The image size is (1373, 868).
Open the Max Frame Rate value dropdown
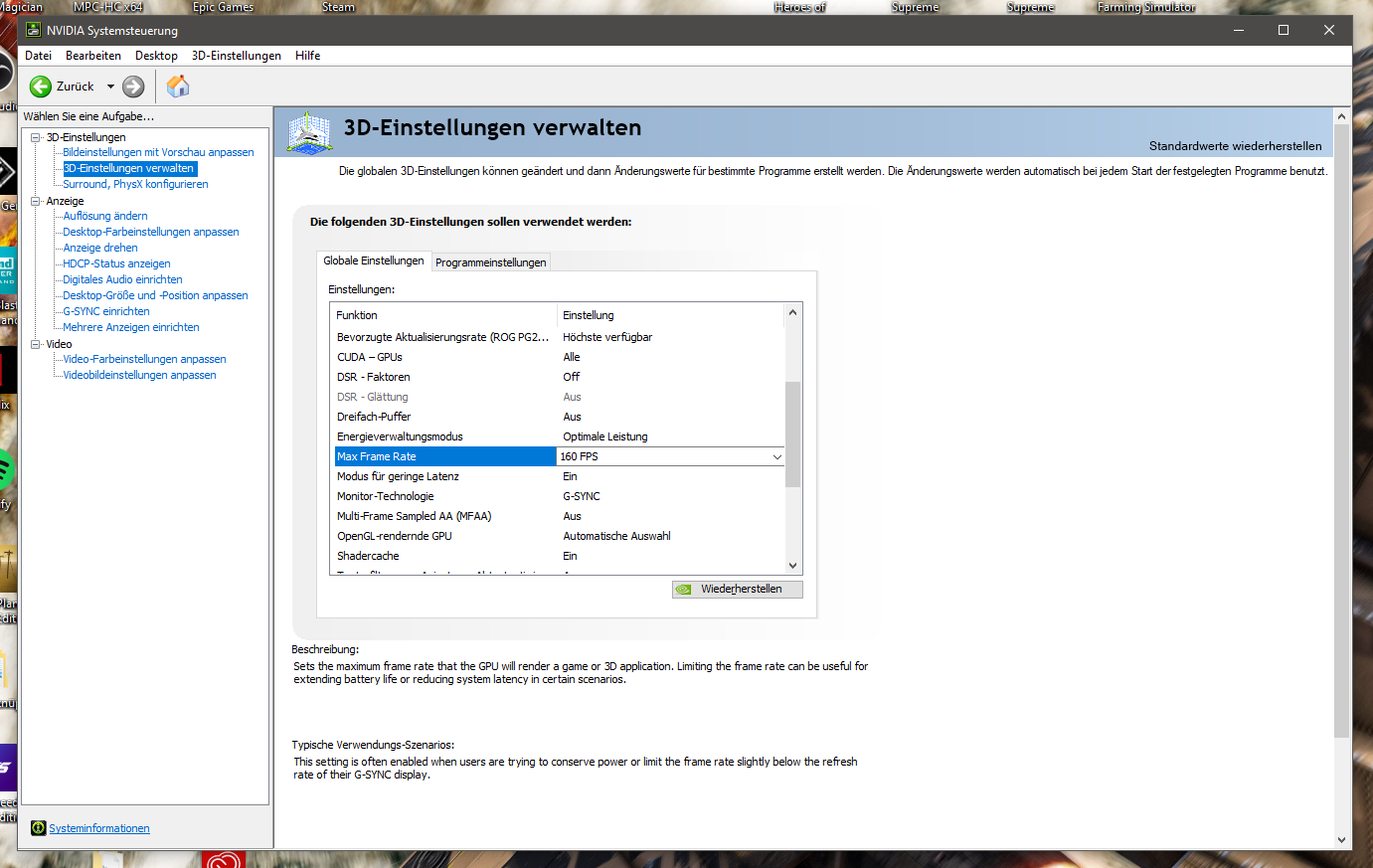point(777,456)
